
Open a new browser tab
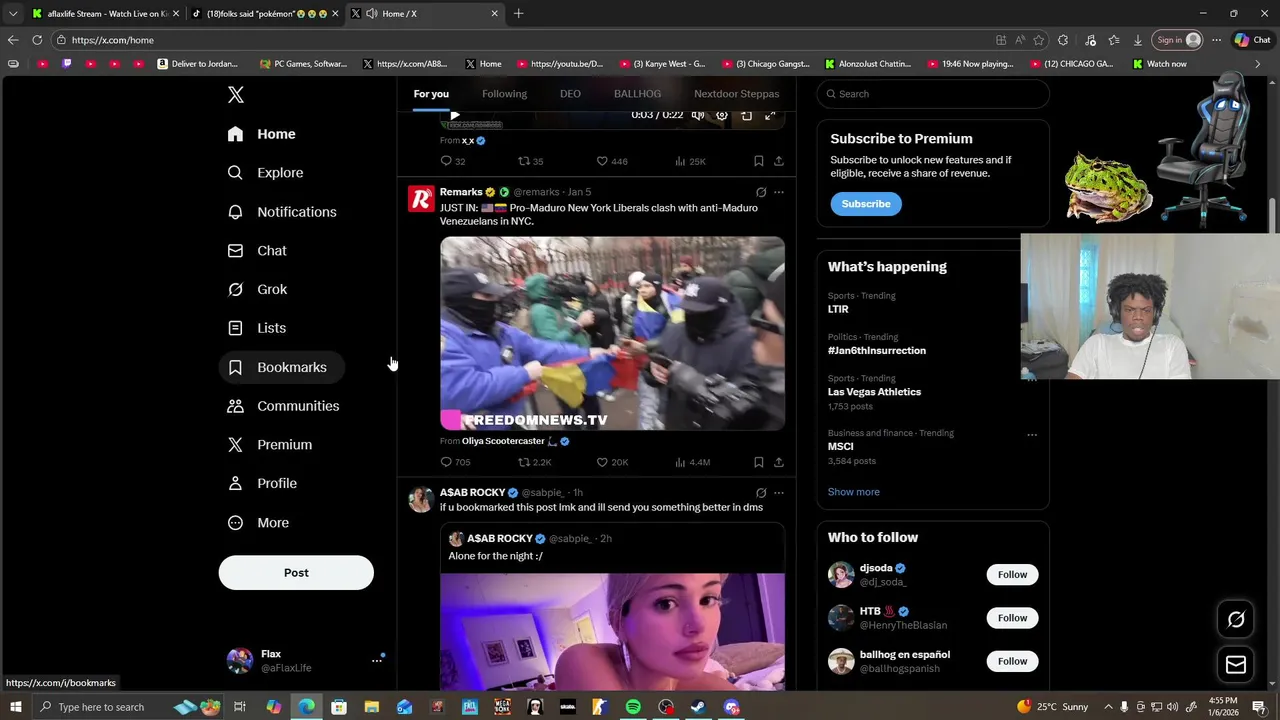(518, 14)
